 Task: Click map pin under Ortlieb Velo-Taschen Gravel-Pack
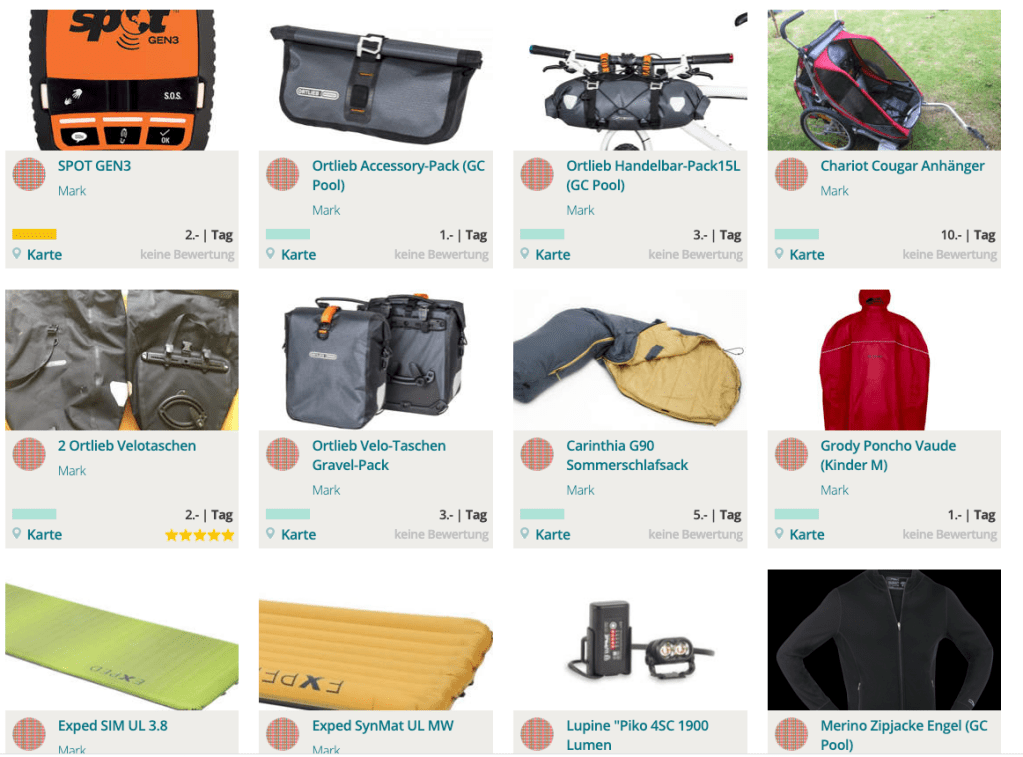point(270,533)
